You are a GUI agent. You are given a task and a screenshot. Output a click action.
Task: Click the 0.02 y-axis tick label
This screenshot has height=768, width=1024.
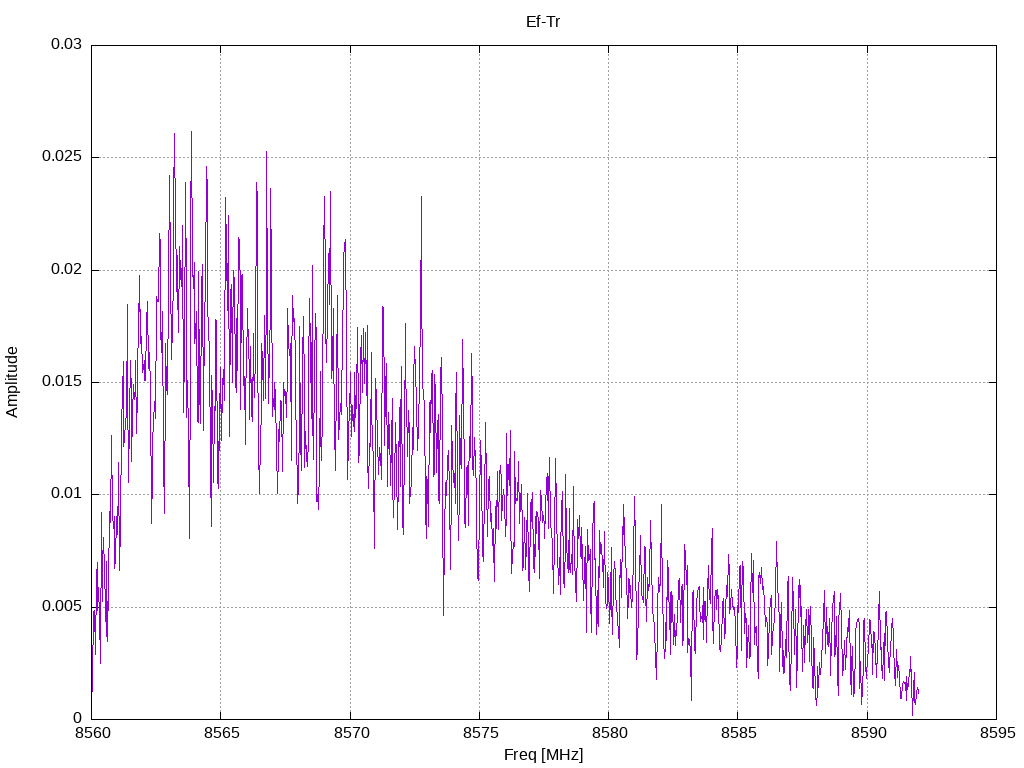(x=67, y=269)
